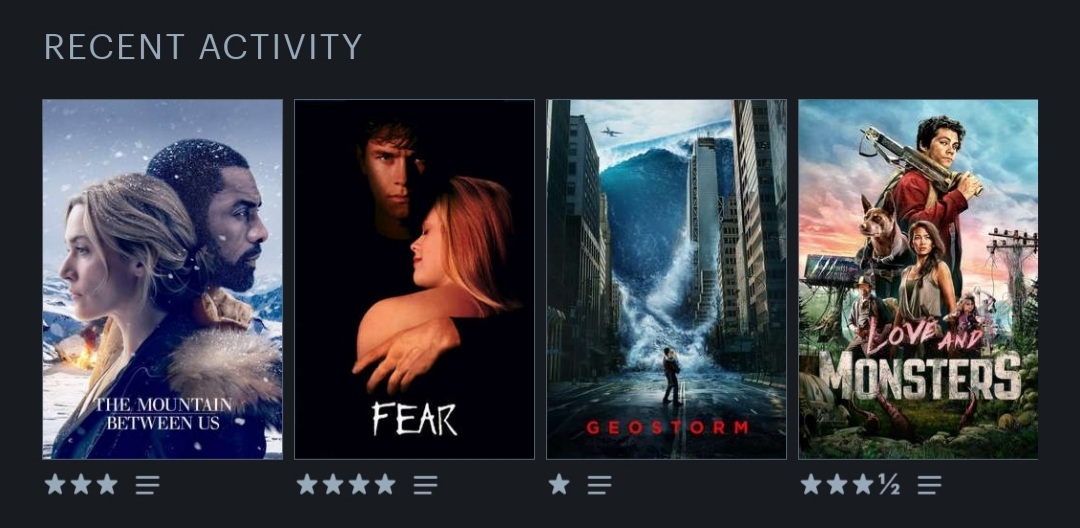The width and height of the screenshot is (1080, 528).
Task: Click the four-star rating under Fear
Action: pos(346,484)
